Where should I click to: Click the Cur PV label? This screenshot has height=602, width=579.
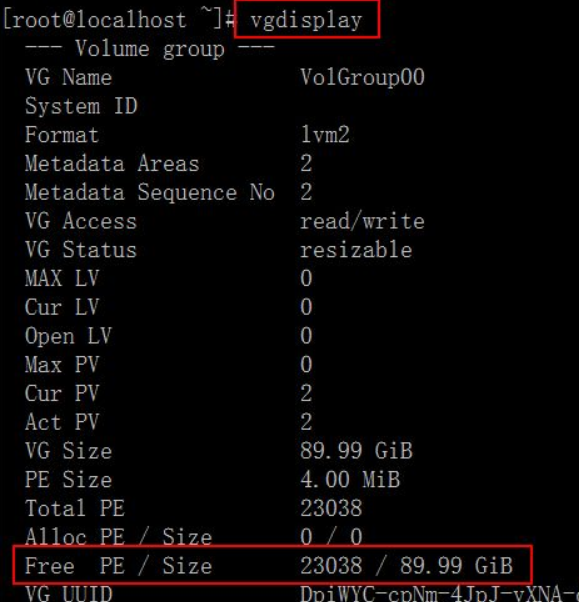point(62,394)
